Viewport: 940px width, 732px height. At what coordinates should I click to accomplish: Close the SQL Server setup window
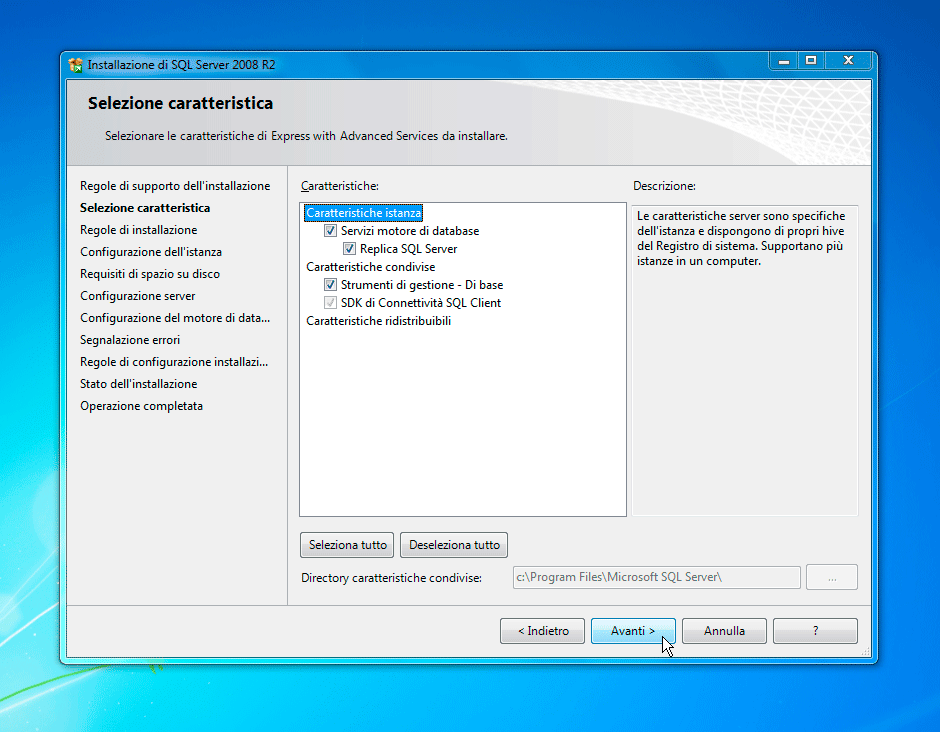(x=848, y=61)
